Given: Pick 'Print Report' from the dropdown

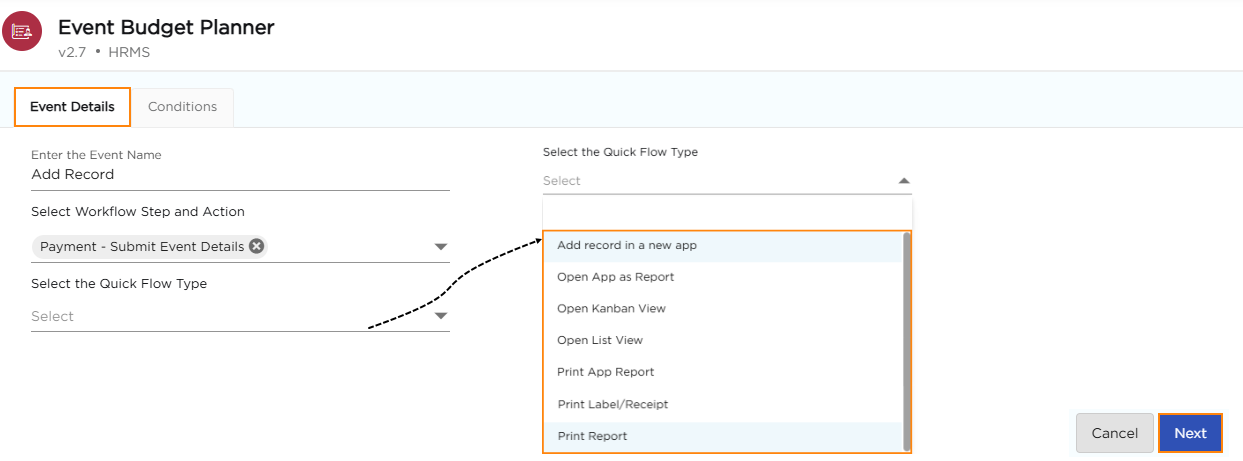Looking at the screenshot, I should (592, 436).
